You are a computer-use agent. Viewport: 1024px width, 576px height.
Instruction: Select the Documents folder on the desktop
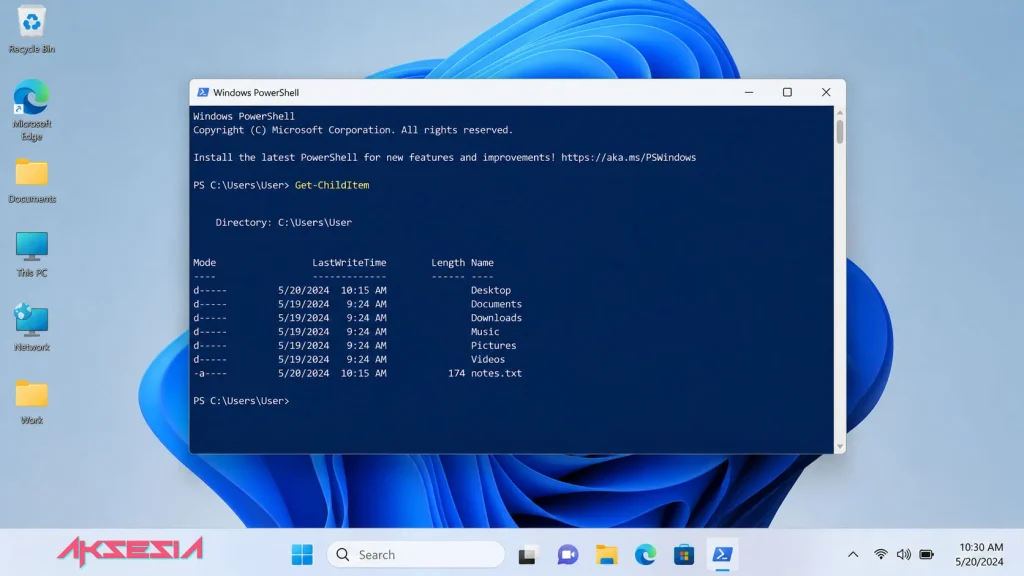pos(31,181)
